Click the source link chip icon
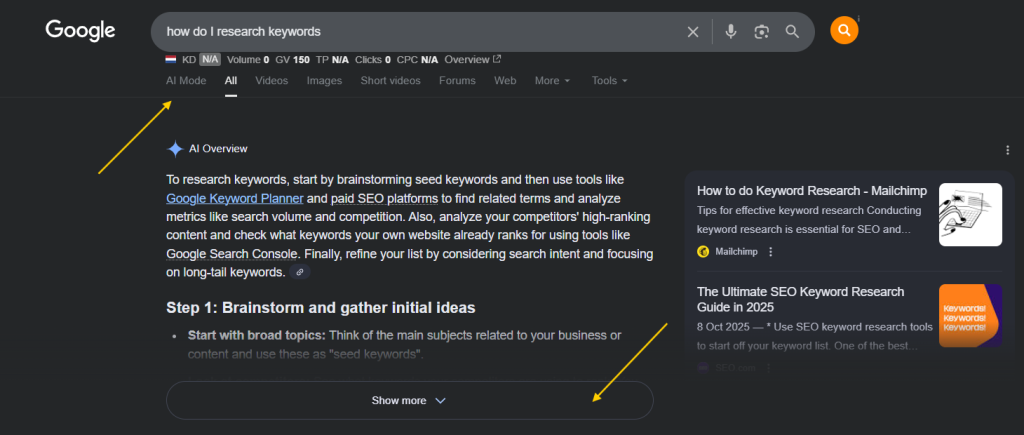The height and width of the screenshot is (435, 1024). (299, 272)
